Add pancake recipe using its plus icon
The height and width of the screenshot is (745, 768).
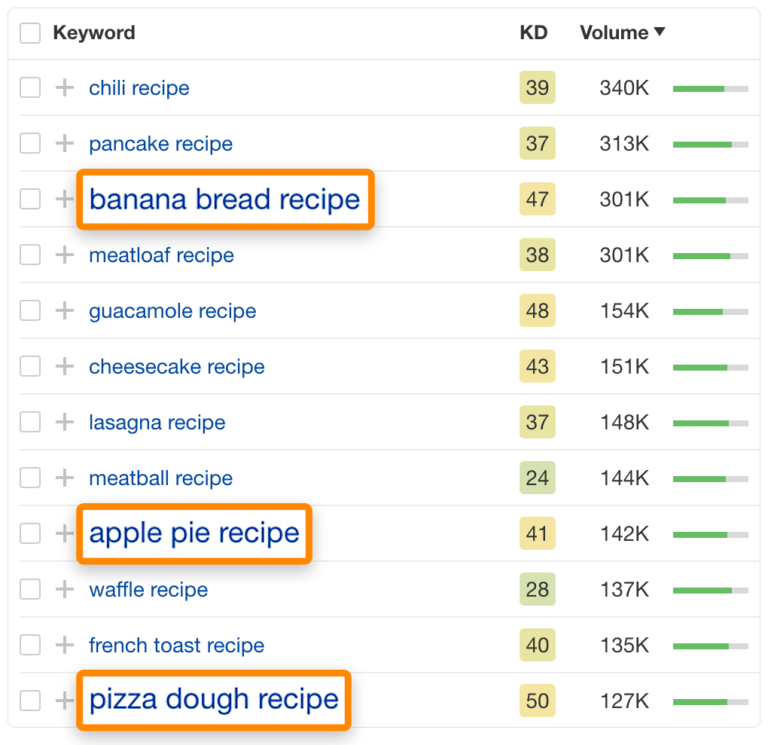point(64,144)
